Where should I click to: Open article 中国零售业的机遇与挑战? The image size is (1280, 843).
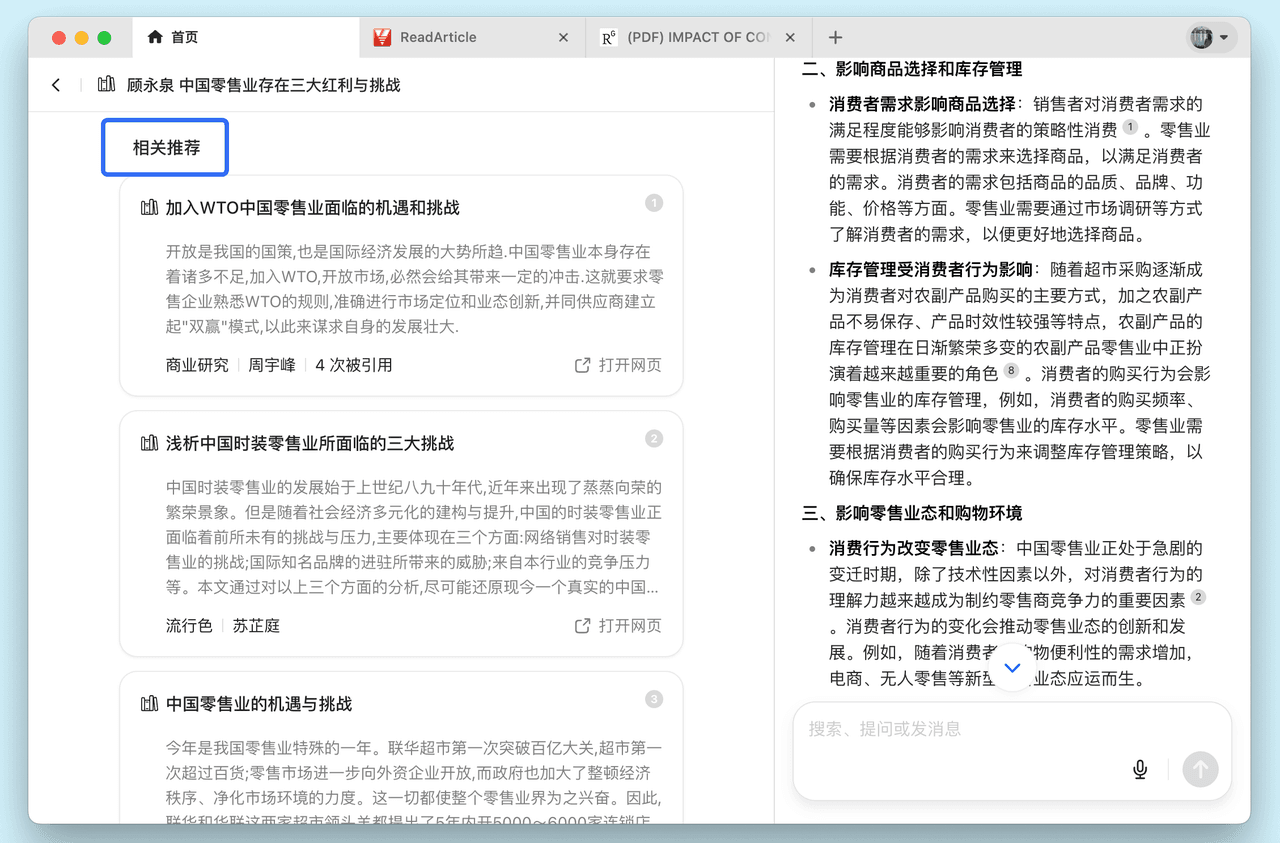258,704
